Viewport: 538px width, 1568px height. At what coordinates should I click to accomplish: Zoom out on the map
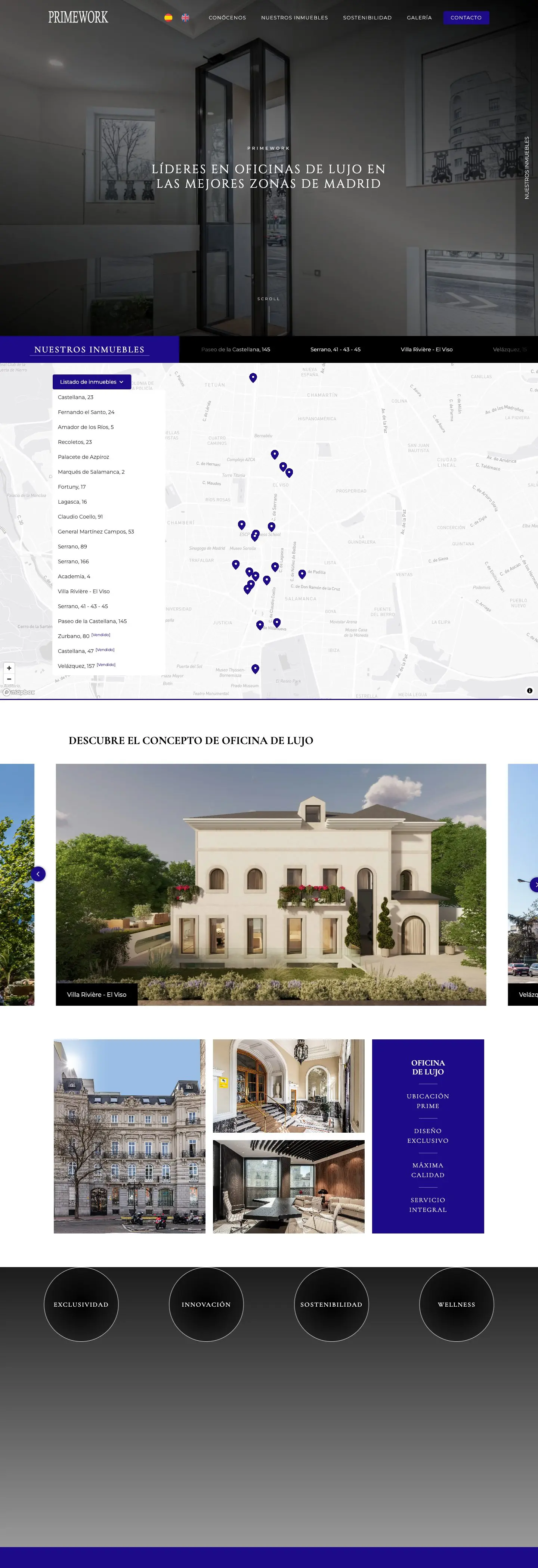pyautogui.click(x=9, y=679)
